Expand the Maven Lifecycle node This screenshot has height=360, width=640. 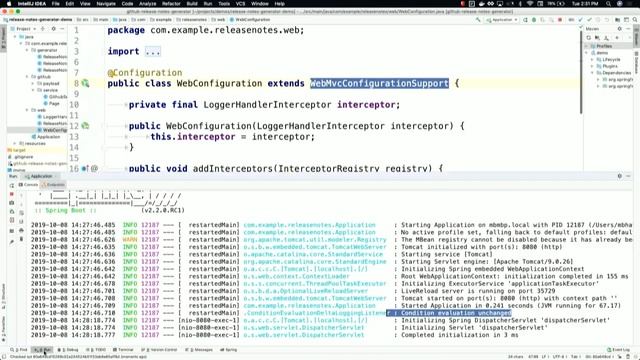tap(592, 60)
